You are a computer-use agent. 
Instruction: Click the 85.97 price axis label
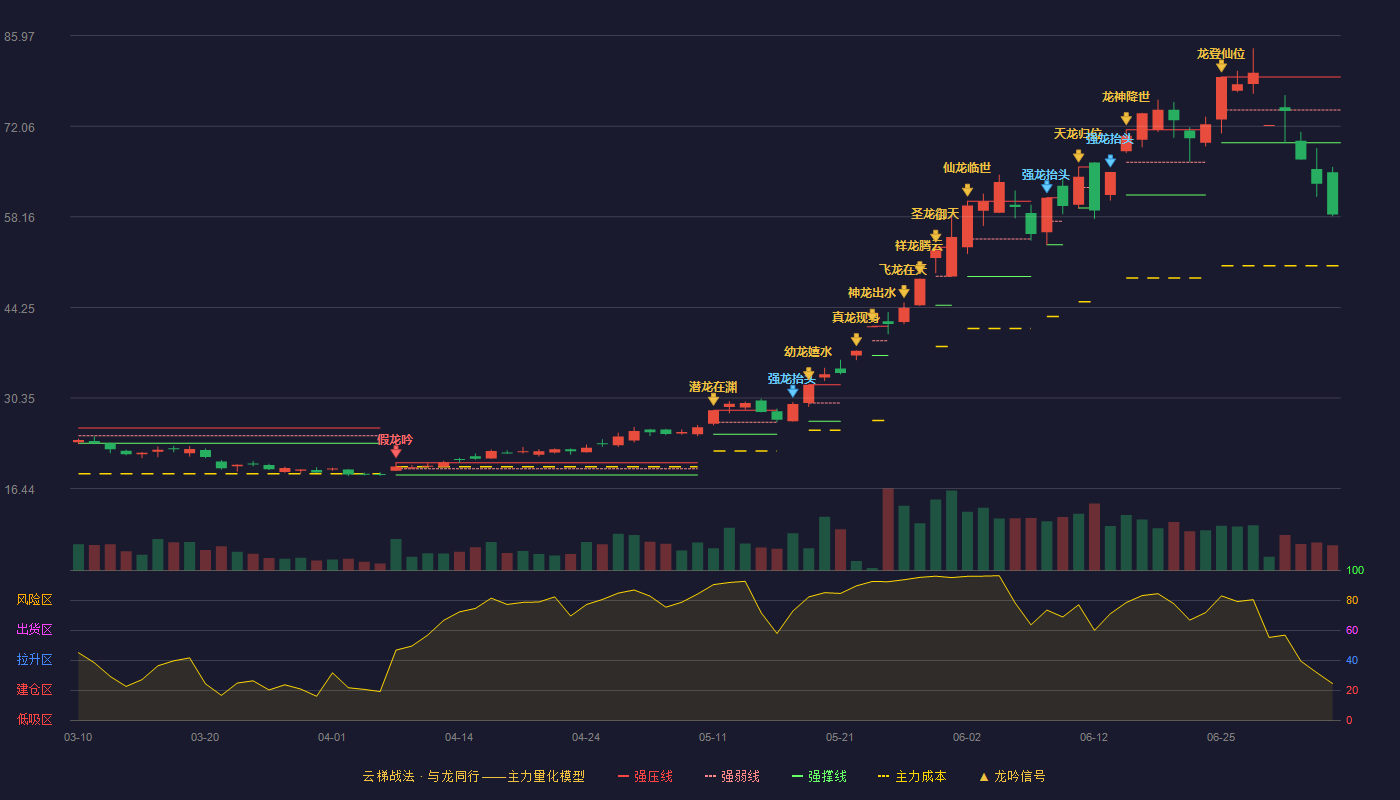(x=20, y=37)
